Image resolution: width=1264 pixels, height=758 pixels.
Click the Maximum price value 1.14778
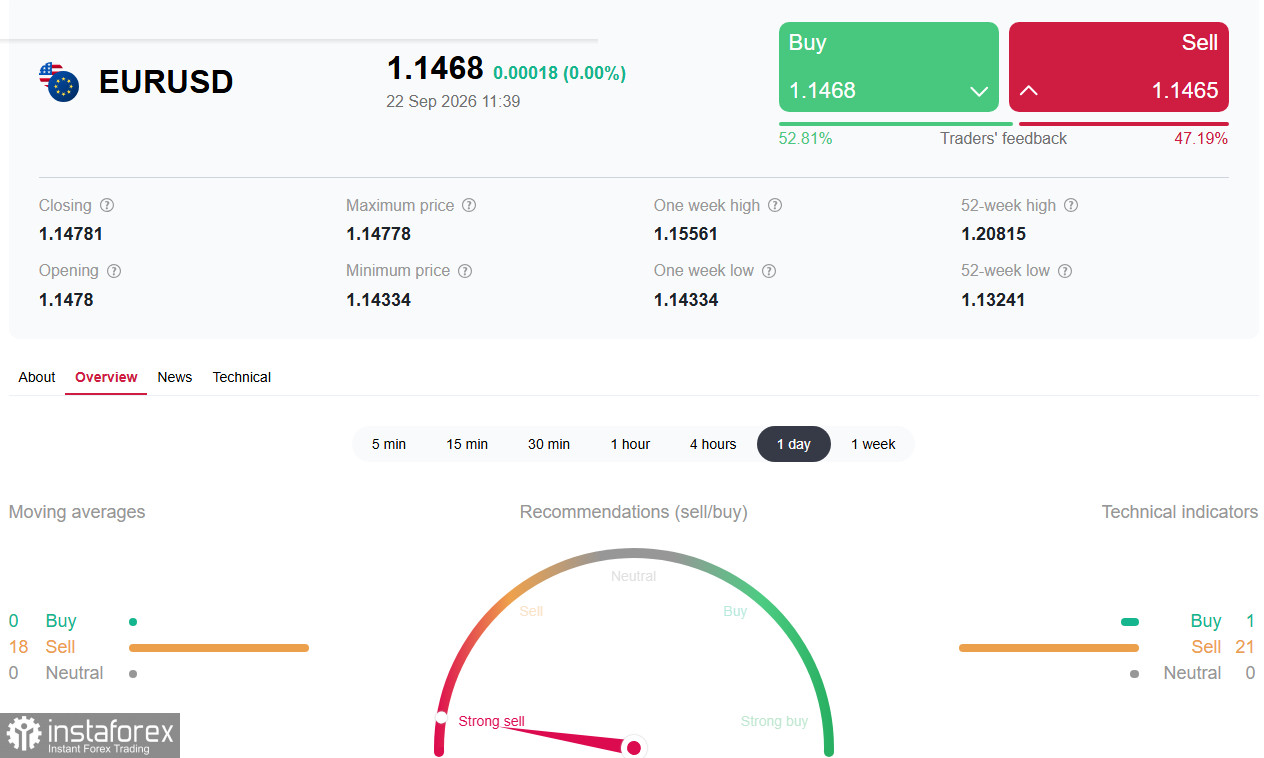378,234
